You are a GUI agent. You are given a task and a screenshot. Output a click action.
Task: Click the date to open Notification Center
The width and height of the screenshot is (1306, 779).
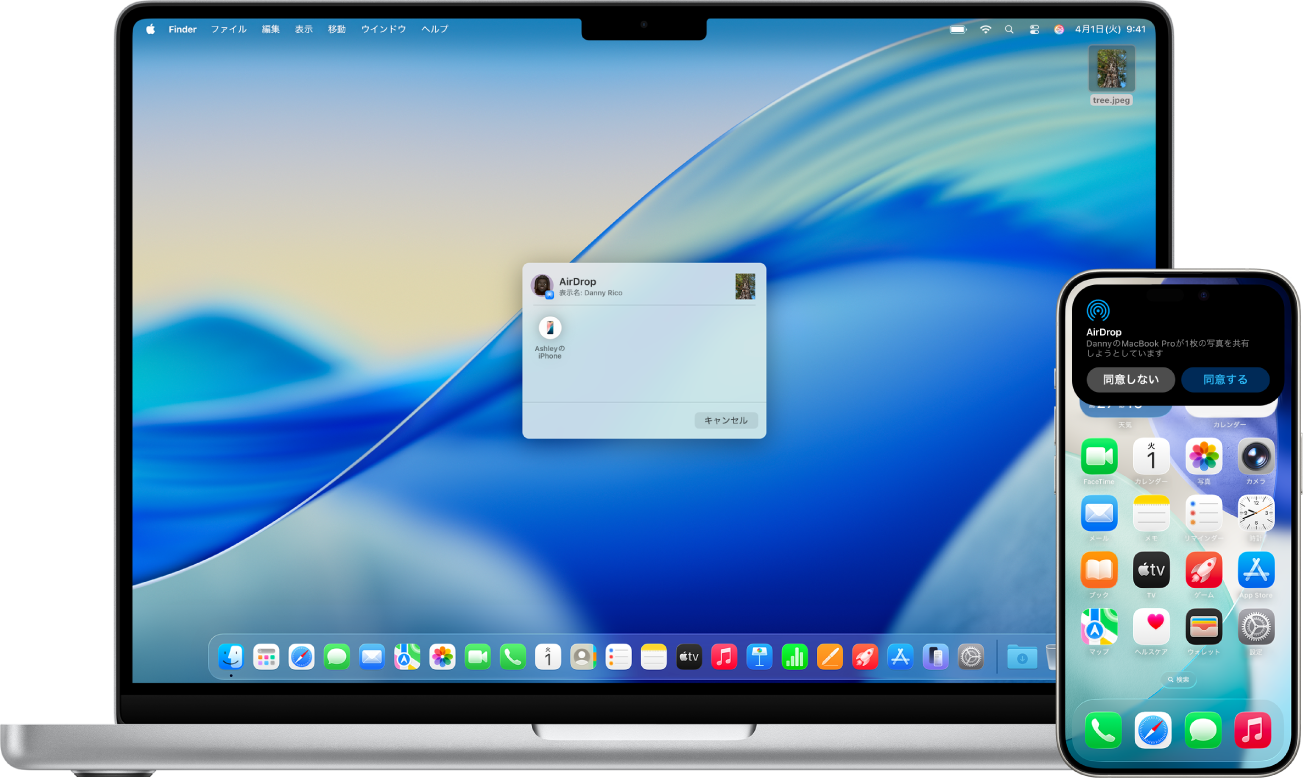(x=1096, y=29)
